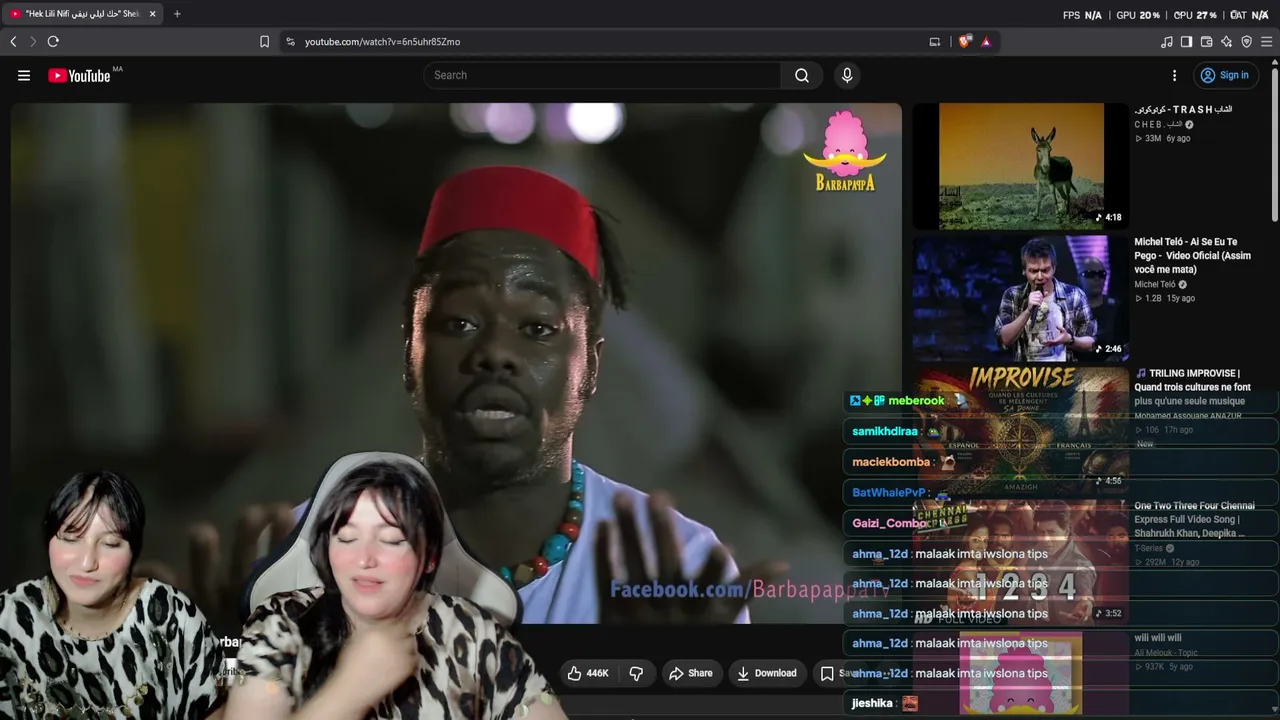
Task: View site information next to URL
Action: click(290, 41)
